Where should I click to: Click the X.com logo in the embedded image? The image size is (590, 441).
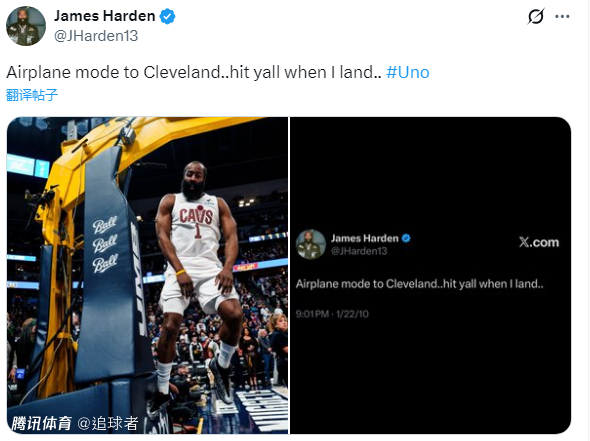[539, 242]
